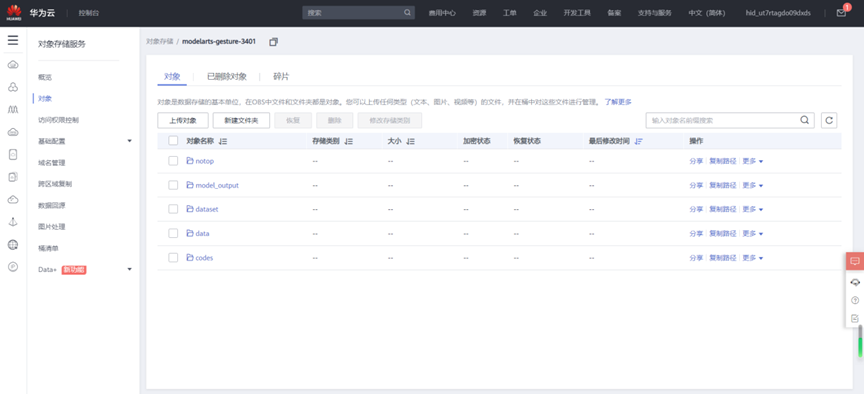The image size is (864, 394).
Task: Expand 更多 dropdown for model_output row
Action: tap(753, 186)
